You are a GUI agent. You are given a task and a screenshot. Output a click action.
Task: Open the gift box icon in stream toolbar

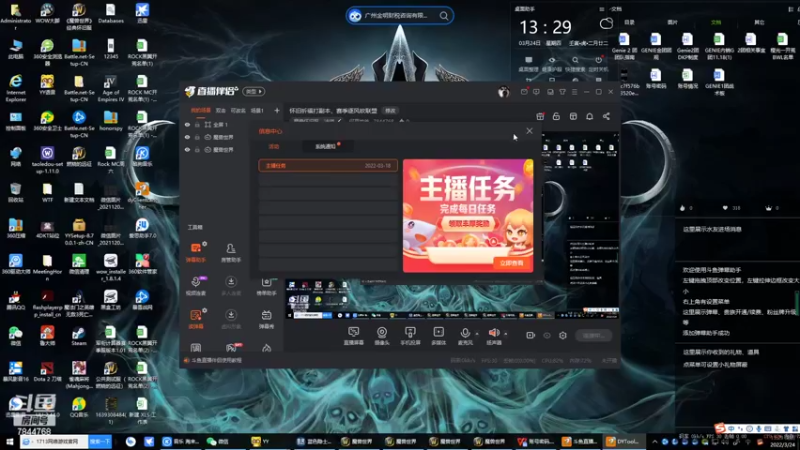point(540,116)
